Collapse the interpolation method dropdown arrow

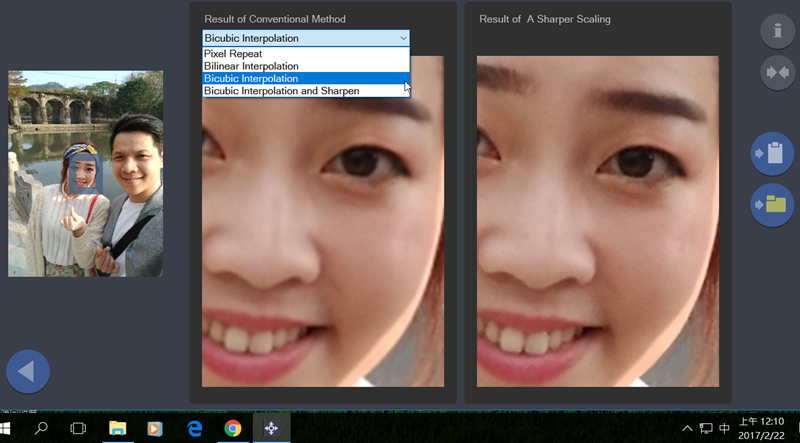click(402, 38)
